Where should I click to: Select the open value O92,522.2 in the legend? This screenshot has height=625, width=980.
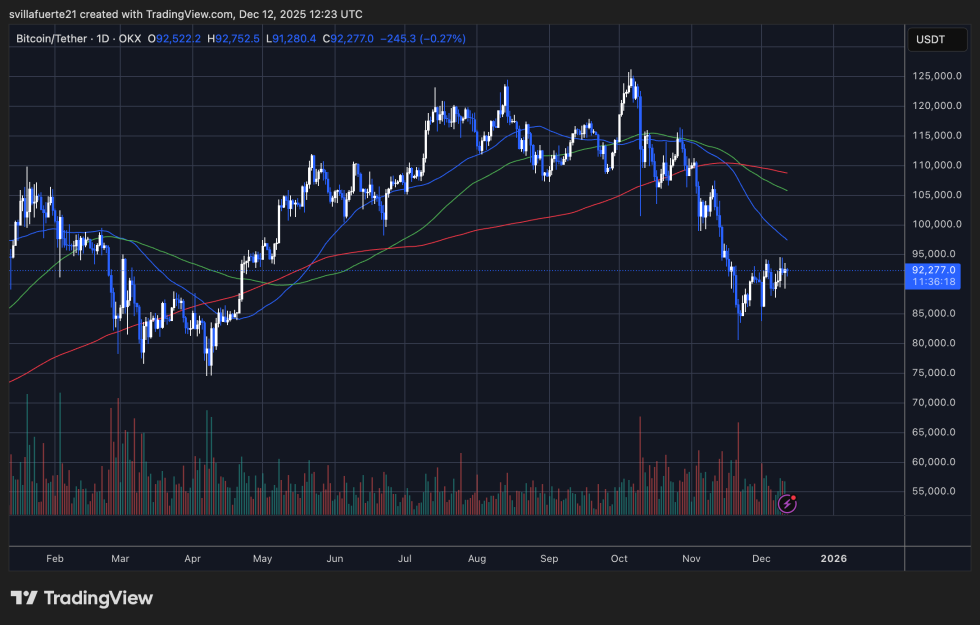click(173, 38)
